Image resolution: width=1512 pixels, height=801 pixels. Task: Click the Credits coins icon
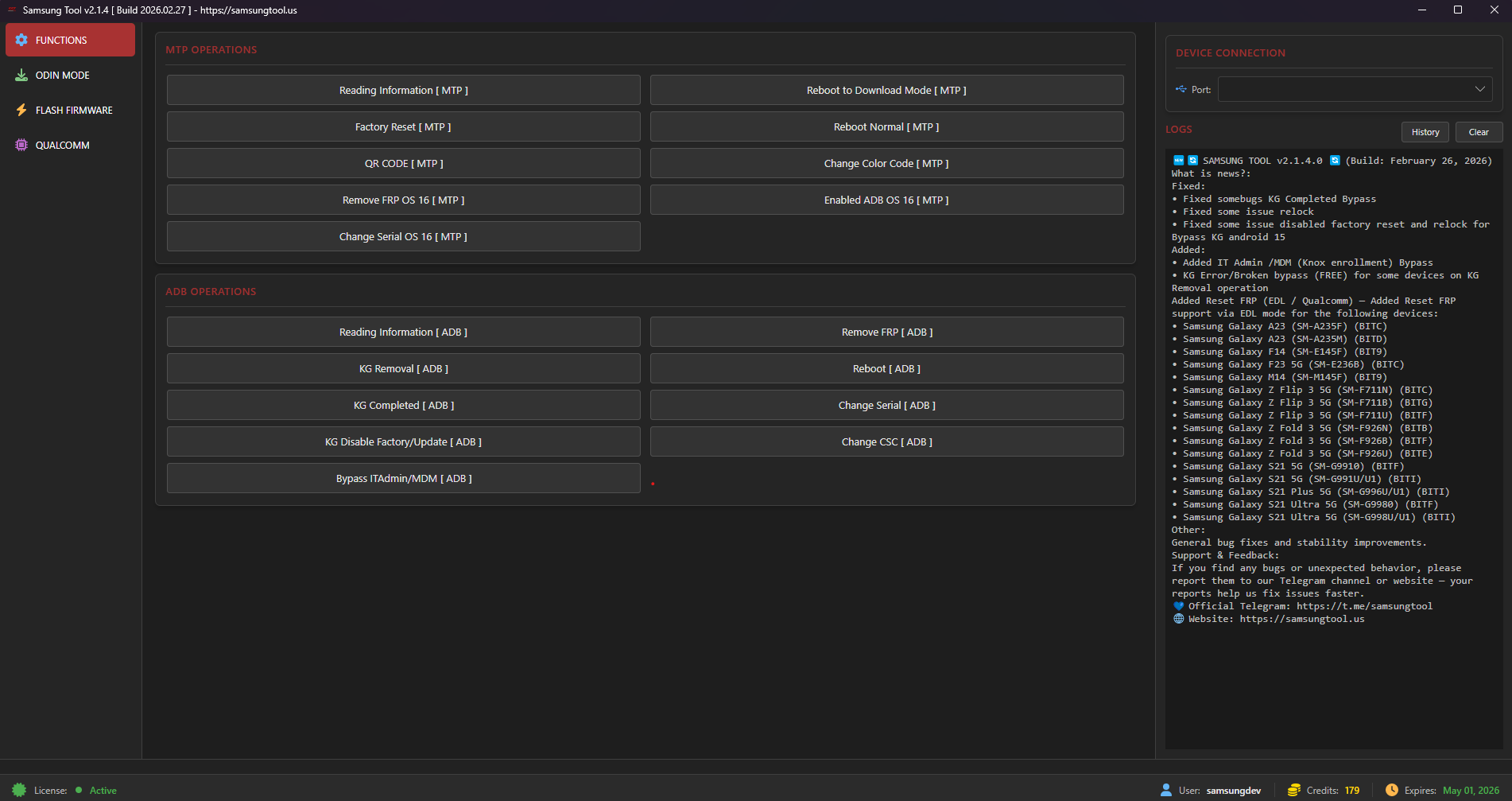click(1294, 790)
